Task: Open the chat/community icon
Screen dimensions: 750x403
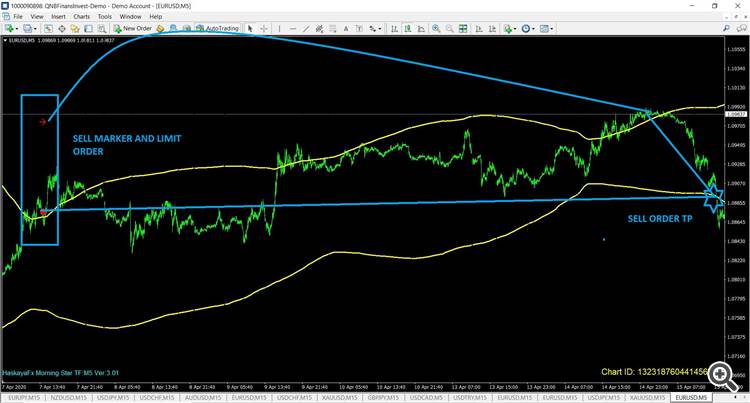Action: (x=740, y=28)
